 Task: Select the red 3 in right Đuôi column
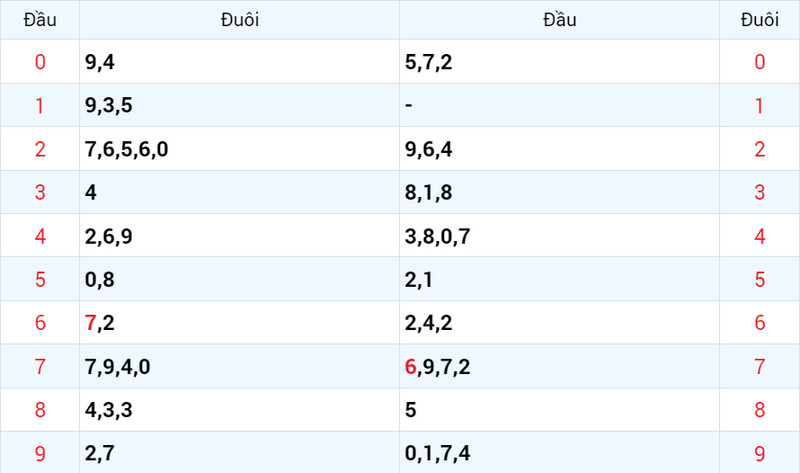pos(759,192)
